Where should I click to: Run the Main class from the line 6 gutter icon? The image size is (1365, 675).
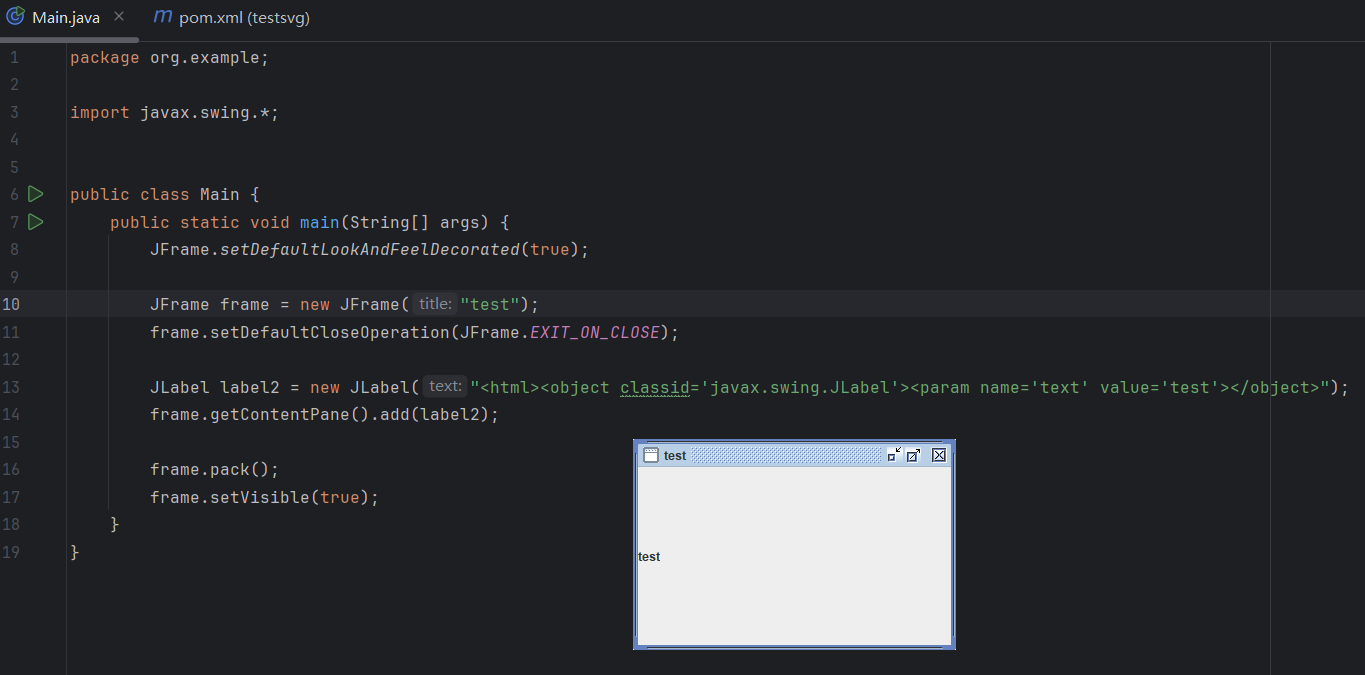[x=36, y=194]
